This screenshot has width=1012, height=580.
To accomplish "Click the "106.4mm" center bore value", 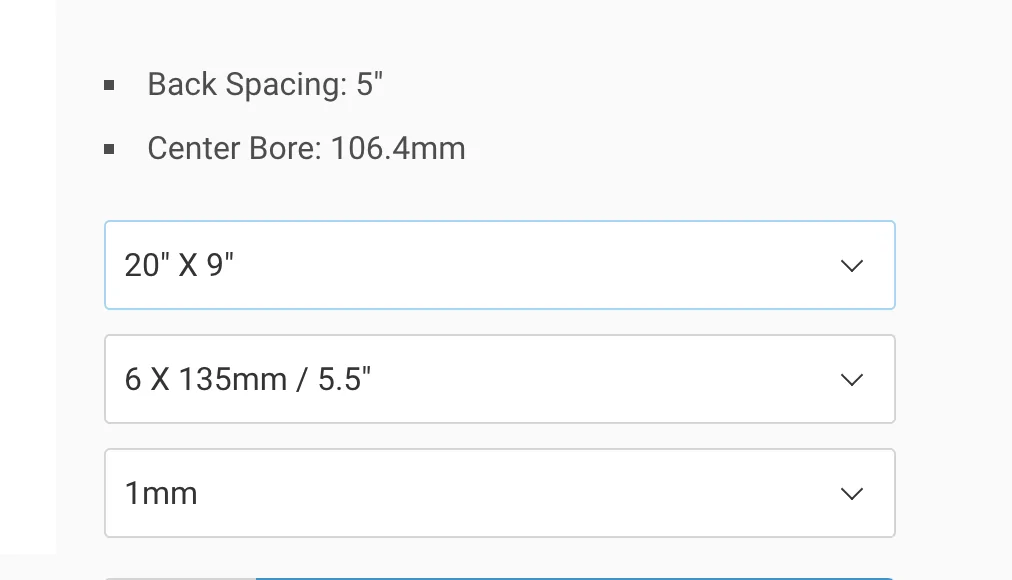I will (x=398, y=149).
